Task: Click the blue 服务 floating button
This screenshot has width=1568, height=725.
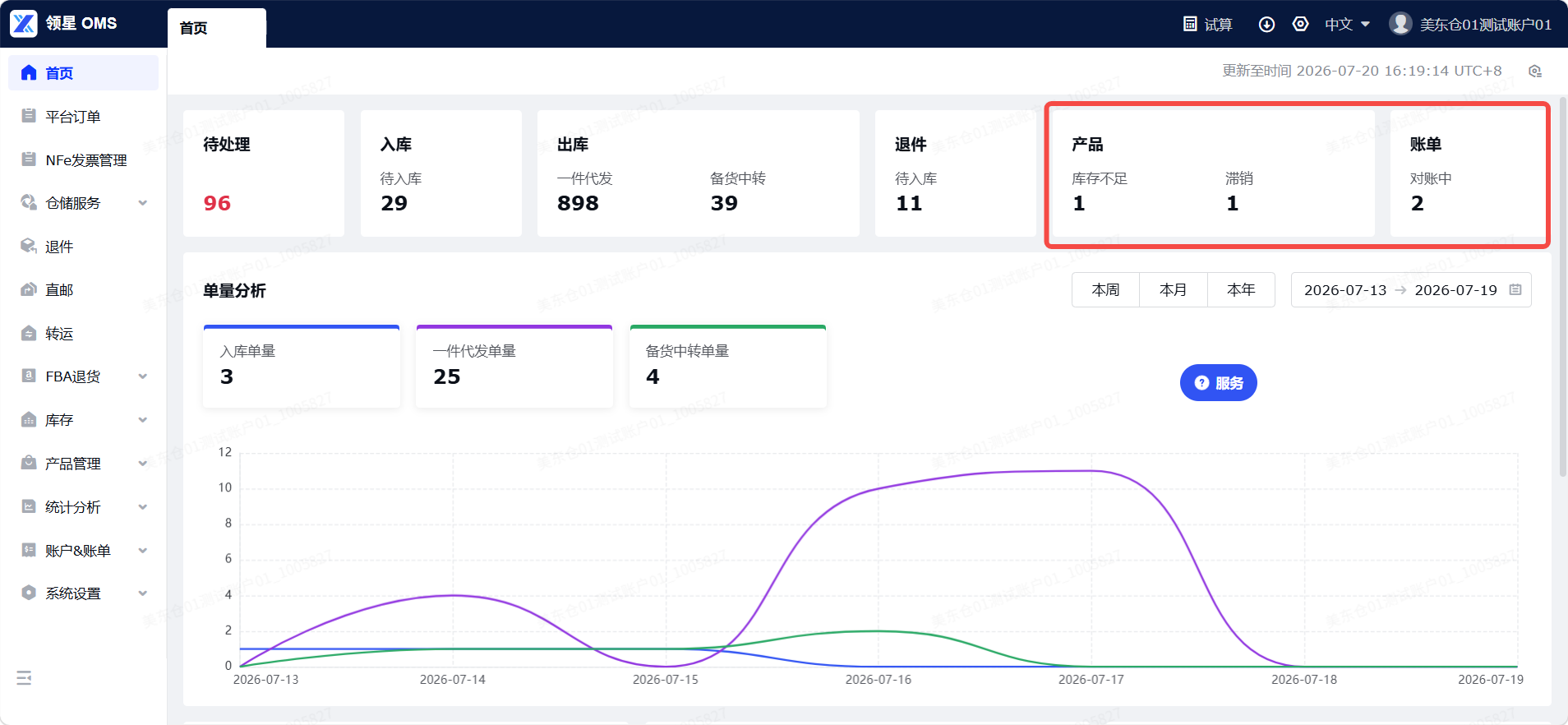Action: [1219, 383]
